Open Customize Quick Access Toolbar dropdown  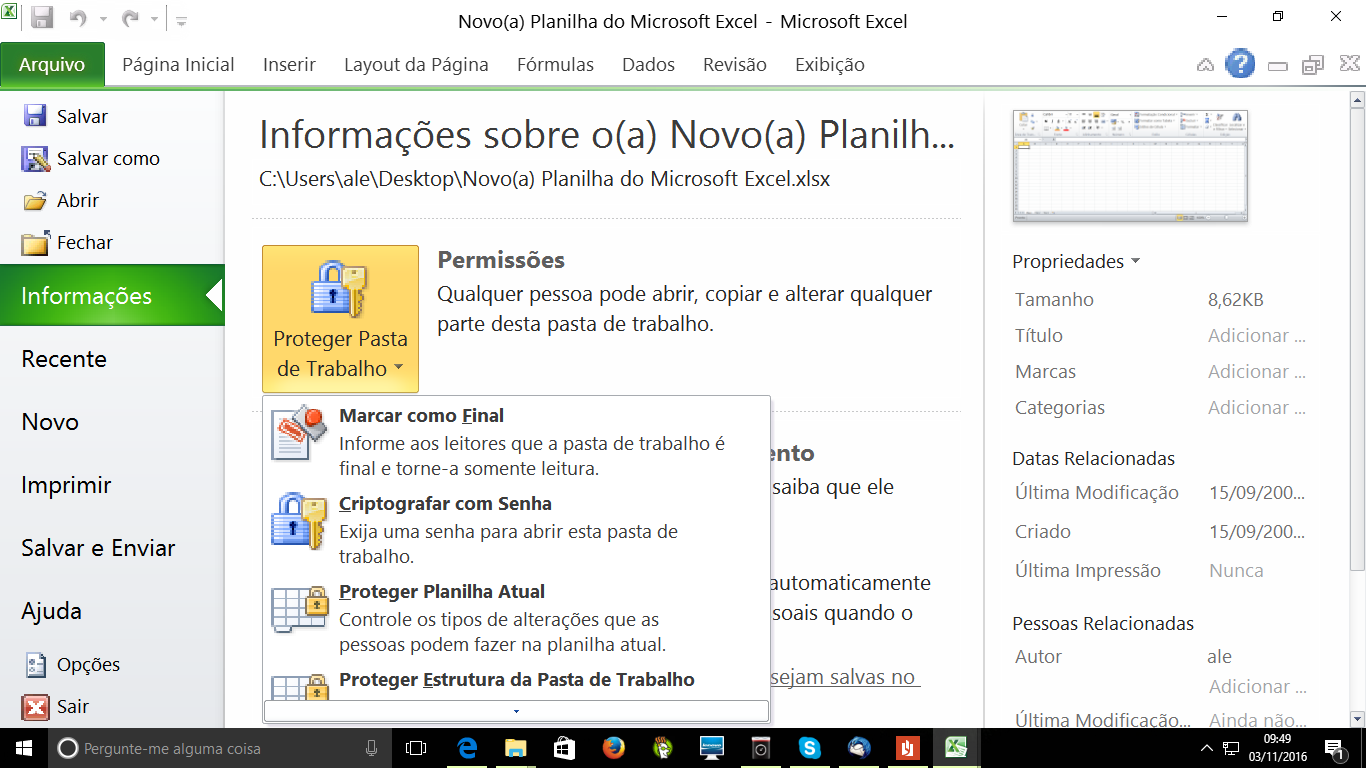tap(182, 20)
